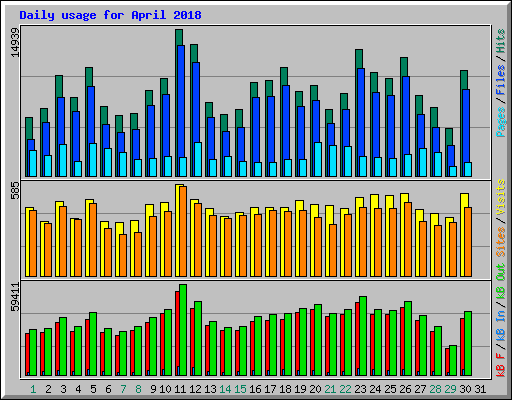512x400 pixels.
Task: Click day label 16 on x-axis
Action: click(255, 389)
